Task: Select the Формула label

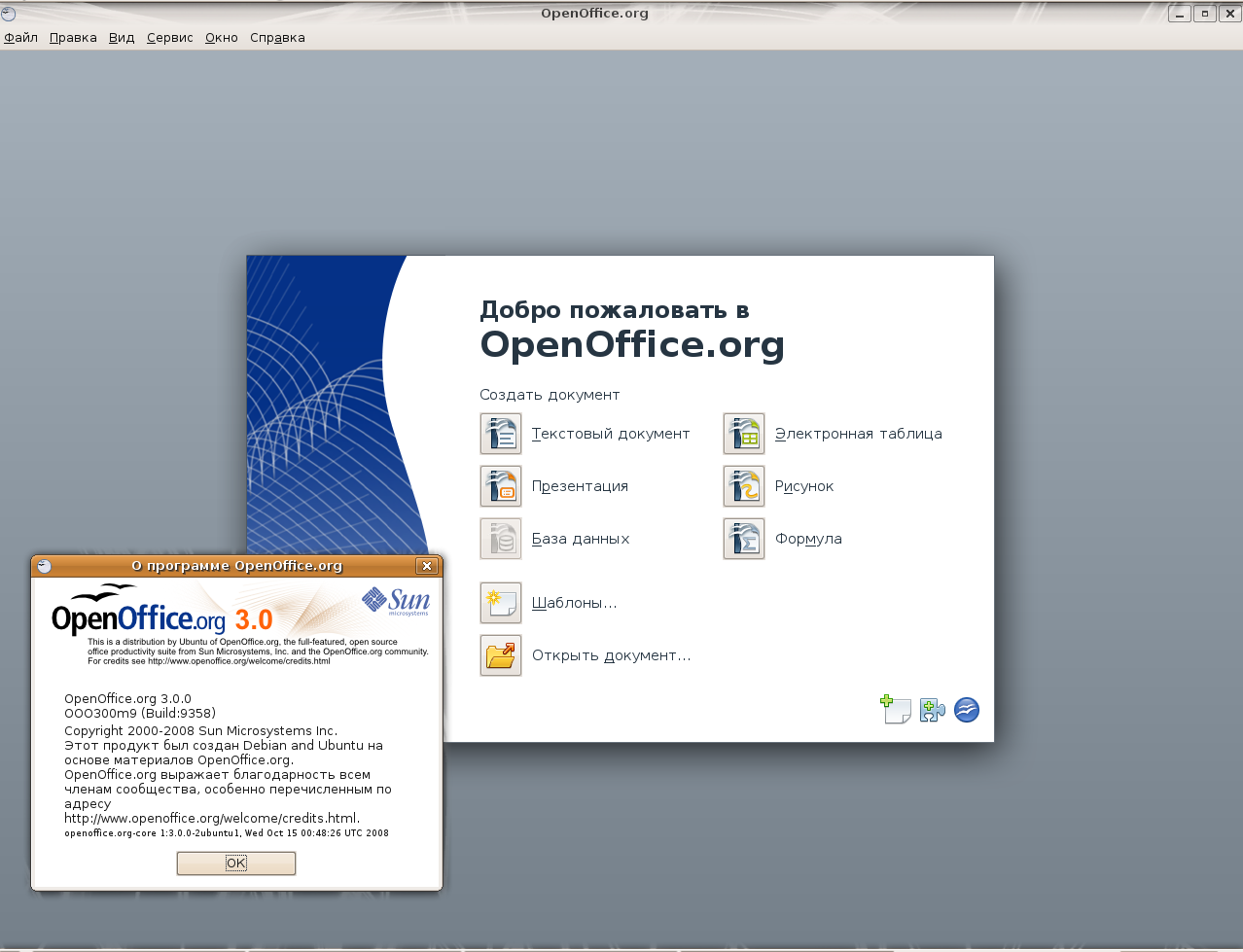Action: 808,539
